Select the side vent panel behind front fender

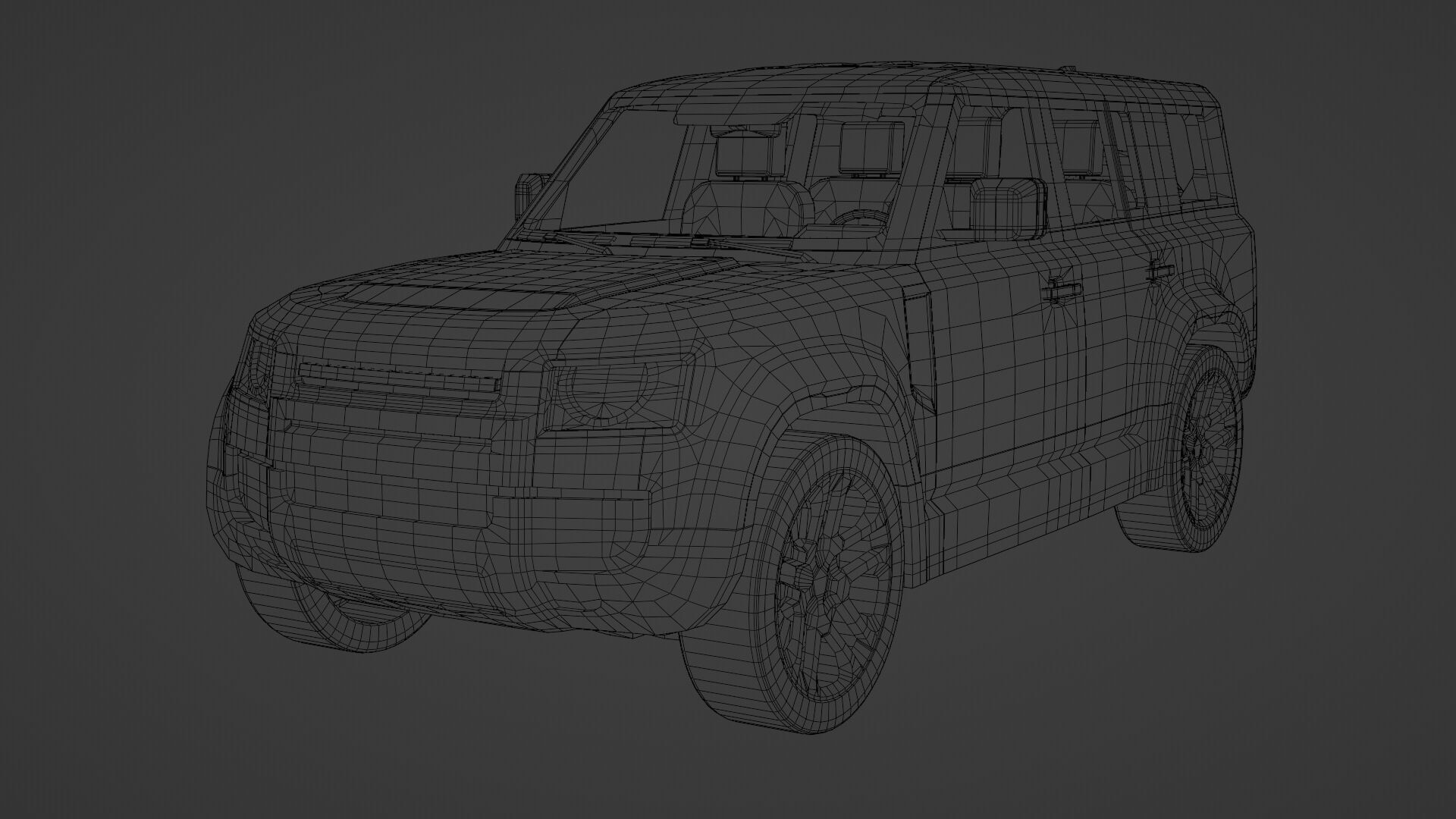919,350
